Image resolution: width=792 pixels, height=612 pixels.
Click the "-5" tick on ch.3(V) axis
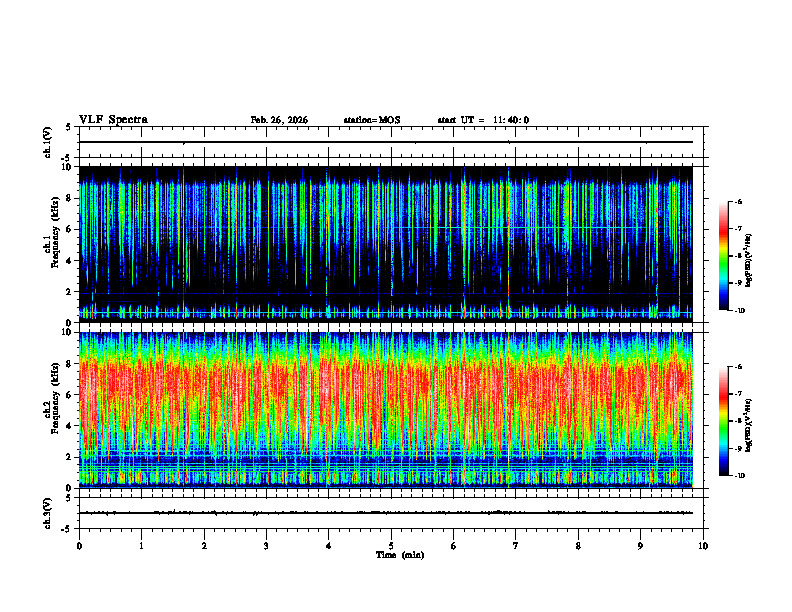[67, 528]
